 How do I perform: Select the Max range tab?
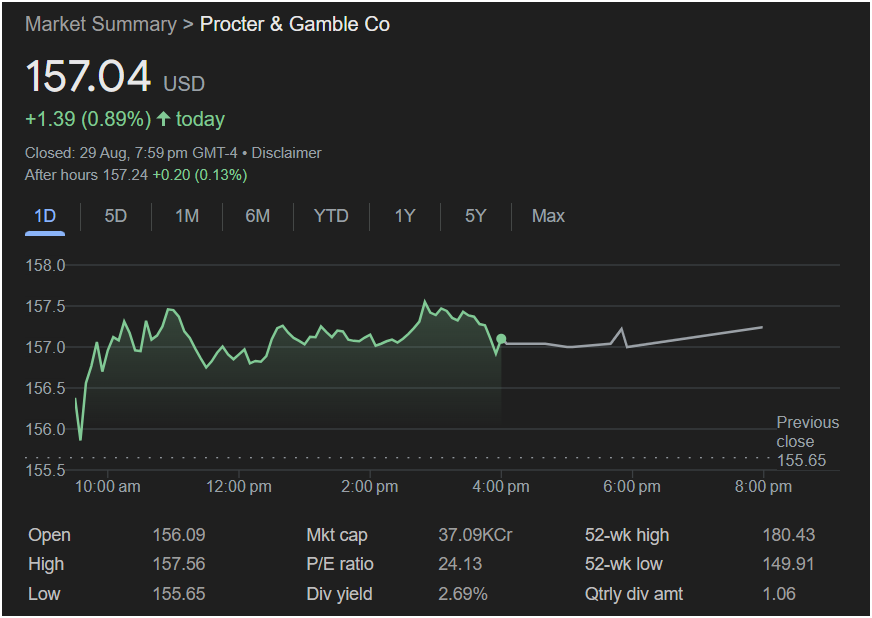pos(548,216)
